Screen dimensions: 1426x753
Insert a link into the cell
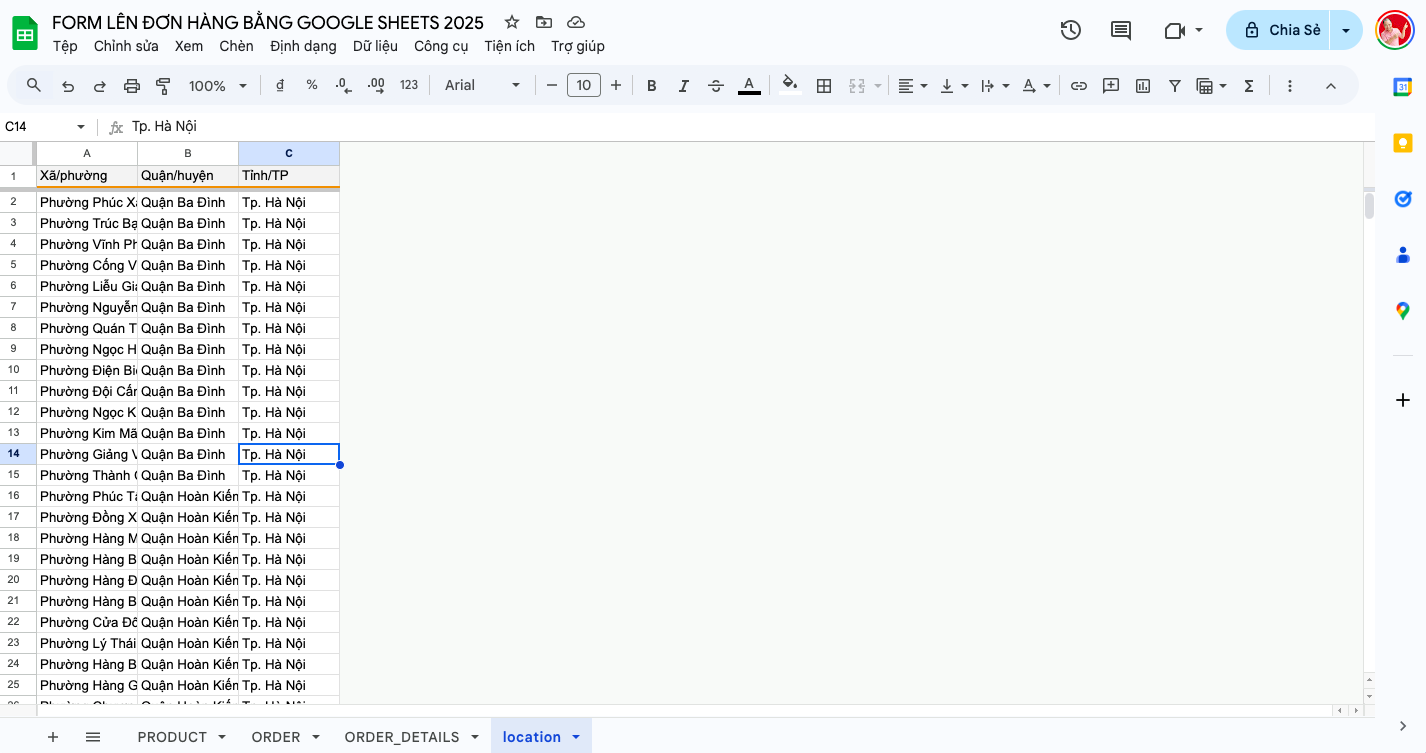[1079, 85]
